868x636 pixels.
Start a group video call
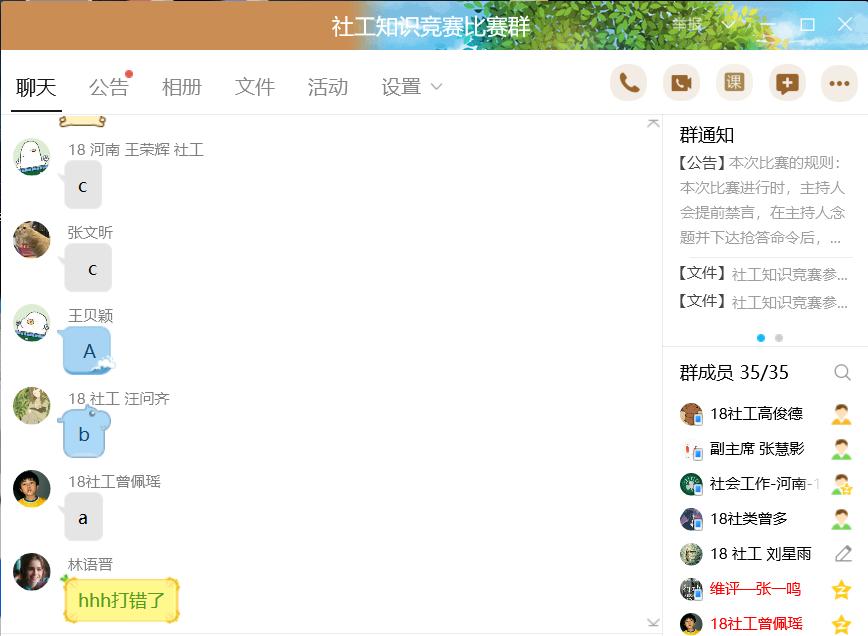click(x=681, y=83)
